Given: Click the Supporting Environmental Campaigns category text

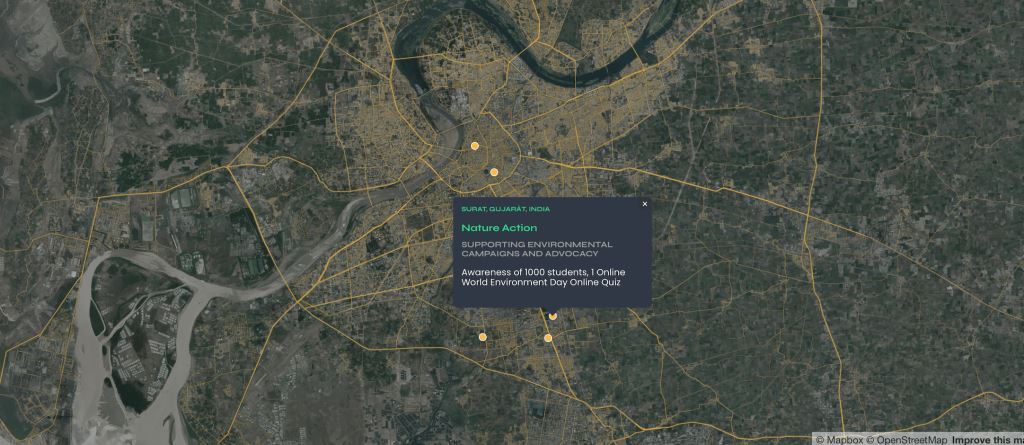Looking at the screenshot, I should pyautogui.click(x=536, y=248).
